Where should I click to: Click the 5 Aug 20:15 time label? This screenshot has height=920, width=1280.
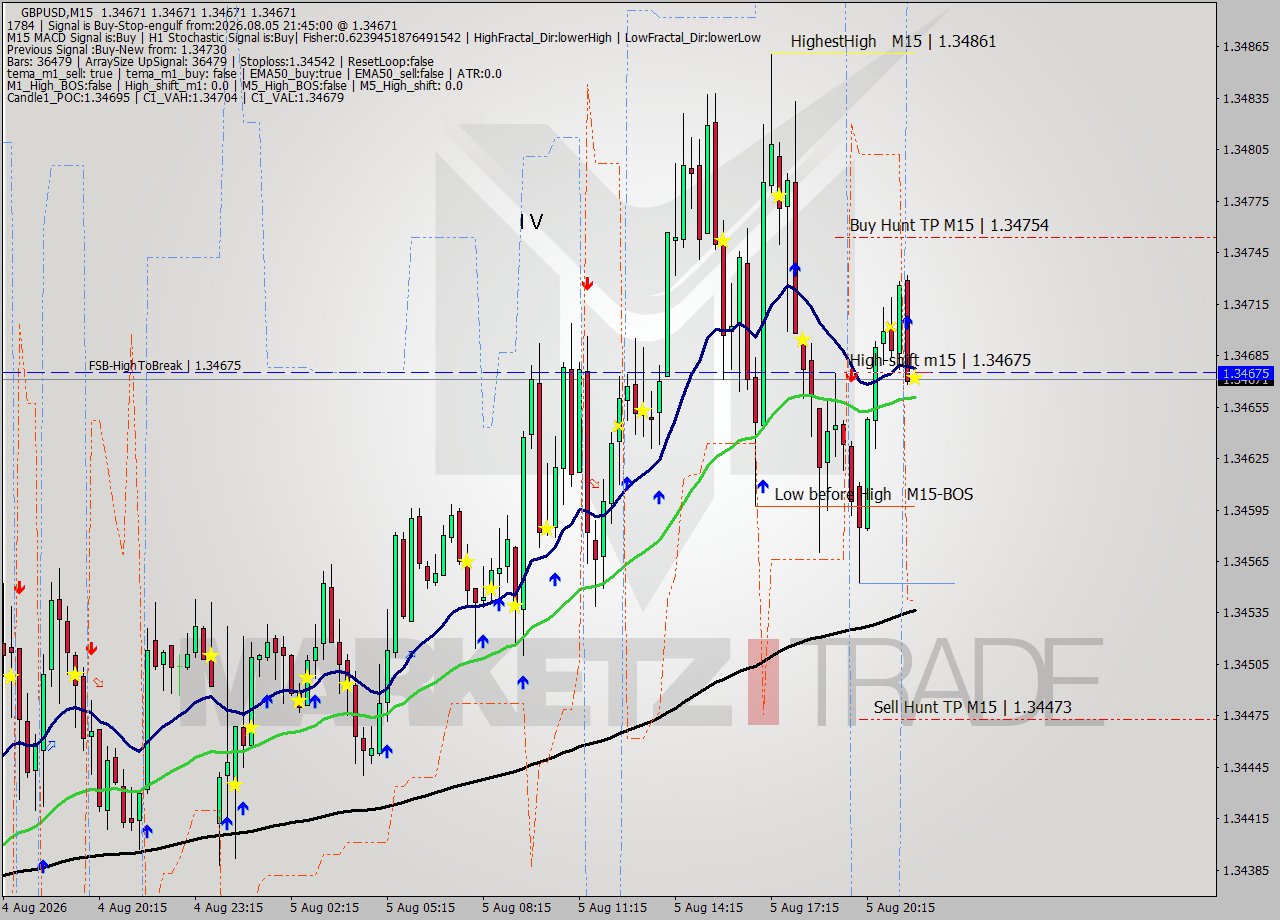pyautogui.click(x=900, y=908)
